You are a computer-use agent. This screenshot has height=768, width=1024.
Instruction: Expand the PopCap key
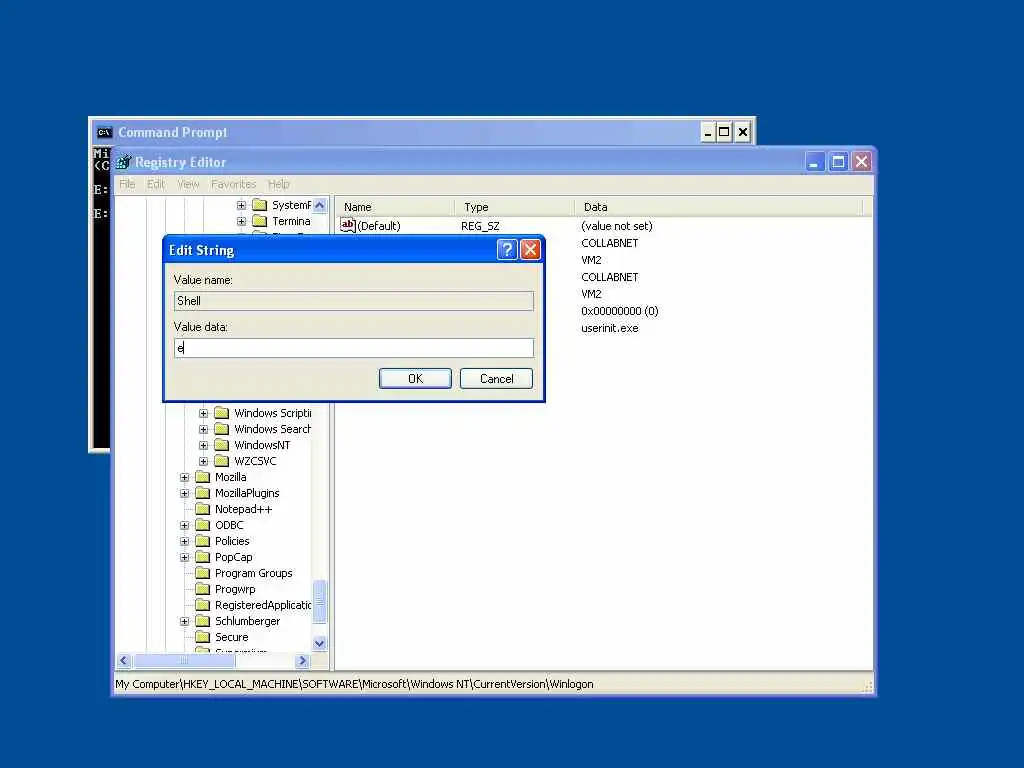[x=184, y=557]
